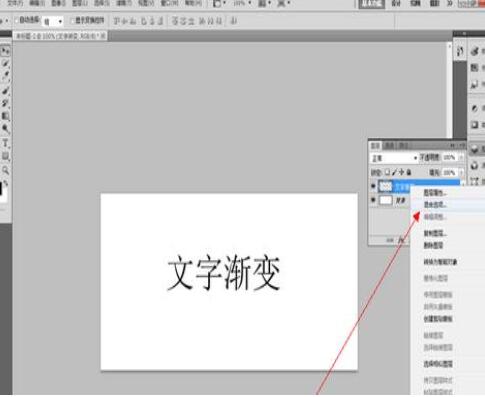Image resolution: width=485 pixels, height=397 pixels.
Task: Switch to the 通道 (Channels) tab
Action: tap(389, 146)
